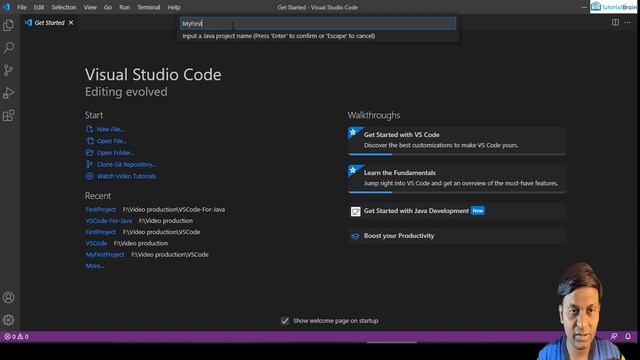Open the Selection menu
The width and height of the screenshot is (640, 360).
tap(64, 7)
